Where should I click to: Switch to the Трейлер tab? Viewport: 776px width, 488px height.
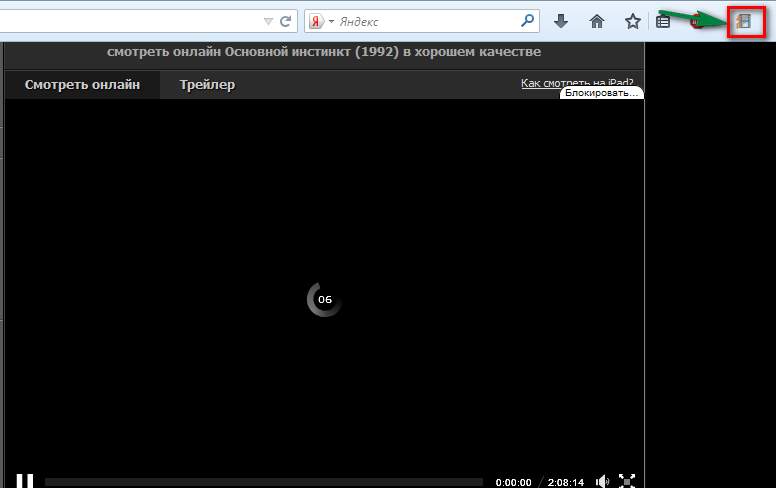pos(207,85)
